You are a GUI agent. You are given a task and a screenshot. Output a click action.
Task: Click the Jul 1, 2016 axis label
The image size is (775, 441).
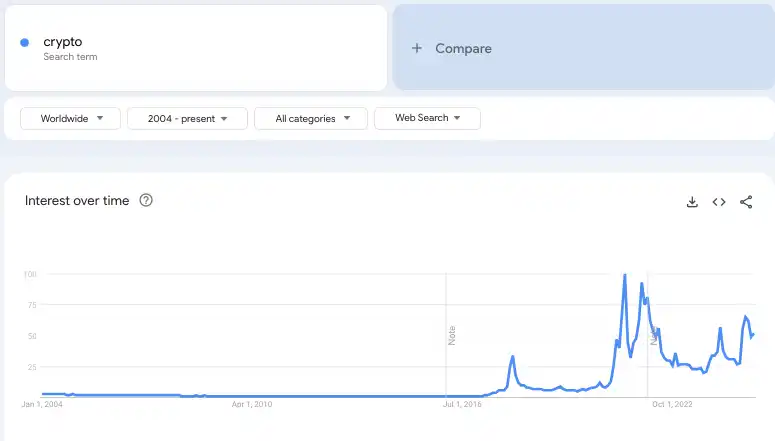(x=463, y=405)
